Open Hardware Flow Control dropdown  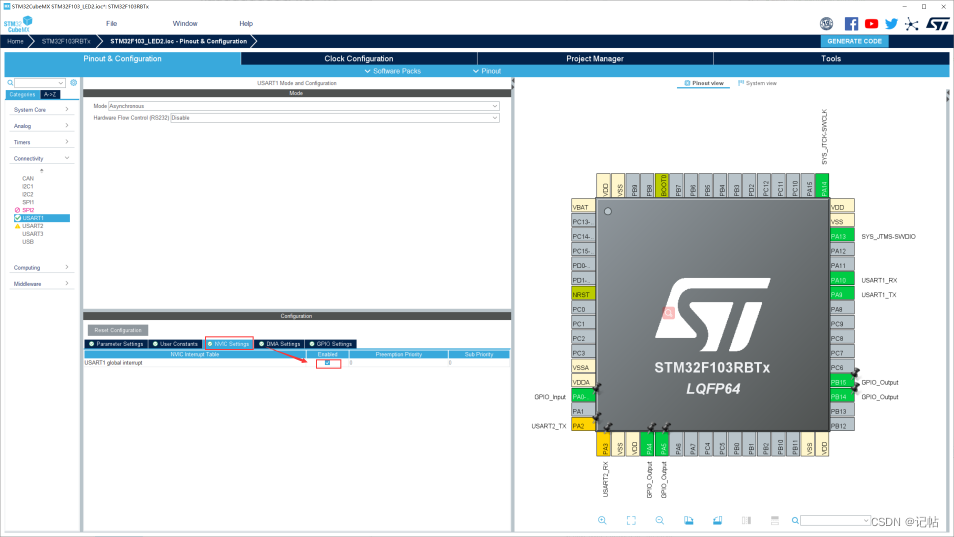coord(334,117)
